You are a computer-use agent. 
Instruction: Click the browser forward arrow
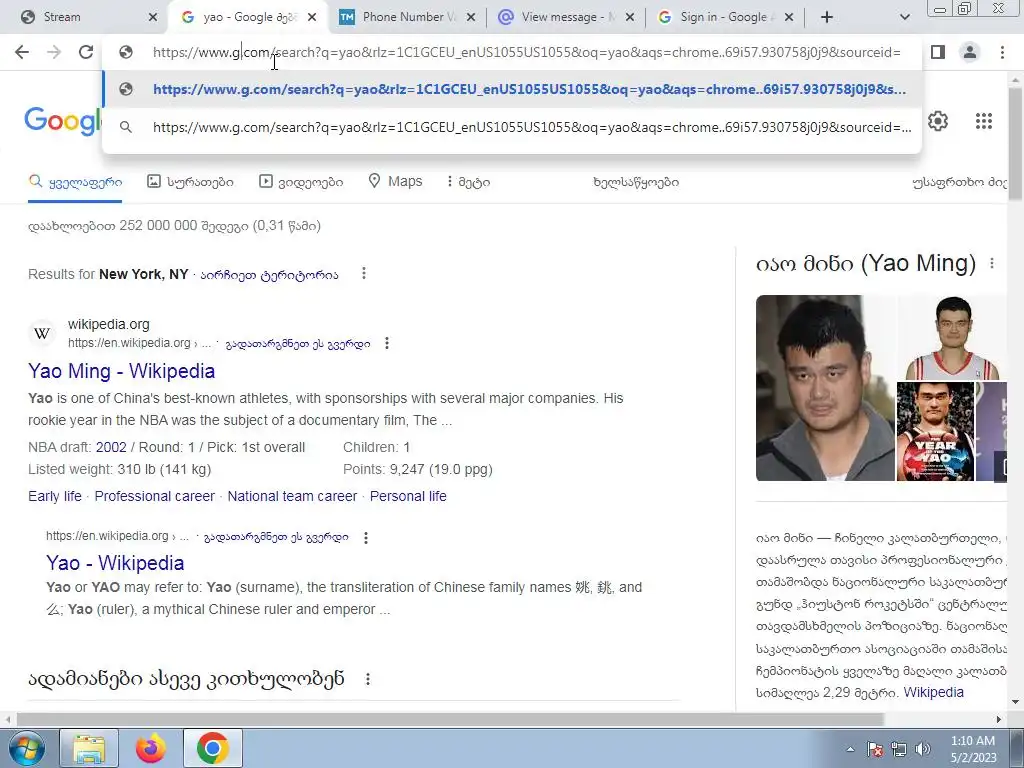(54, 52)
